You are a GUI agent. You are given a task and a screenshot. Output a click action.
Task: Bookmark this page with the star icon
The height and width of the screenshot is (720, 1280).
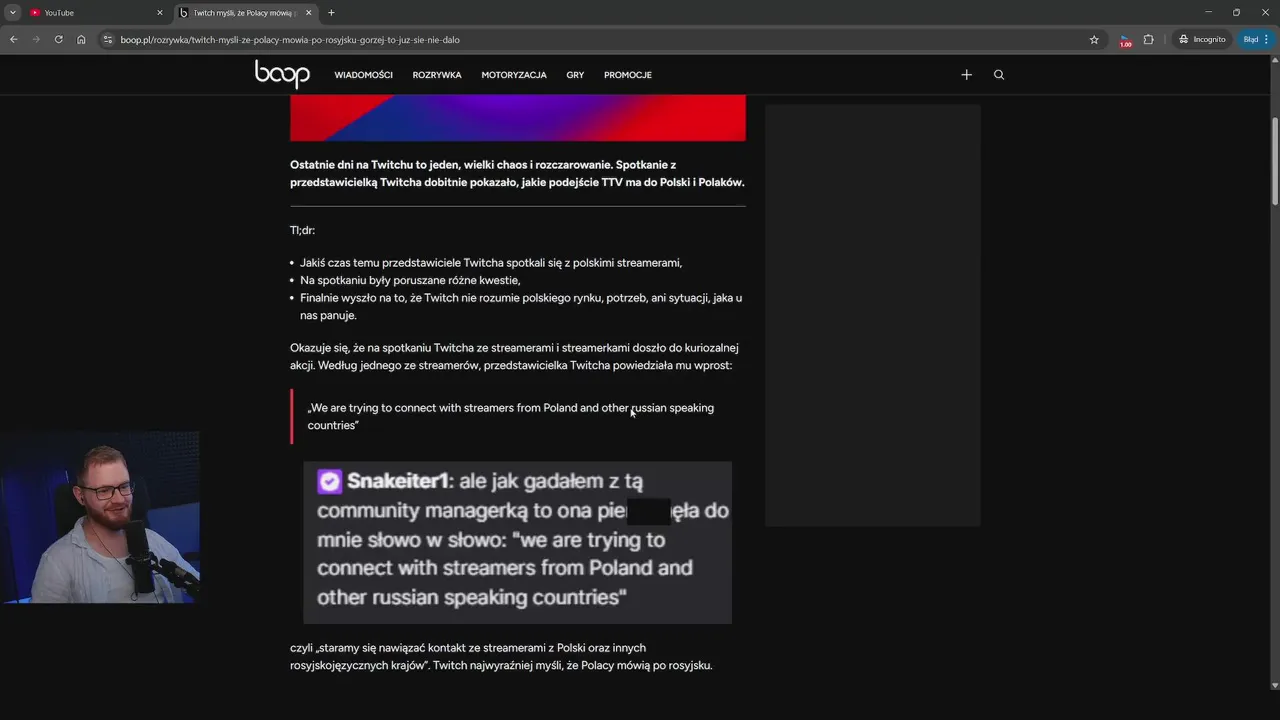coord(1094,40)
